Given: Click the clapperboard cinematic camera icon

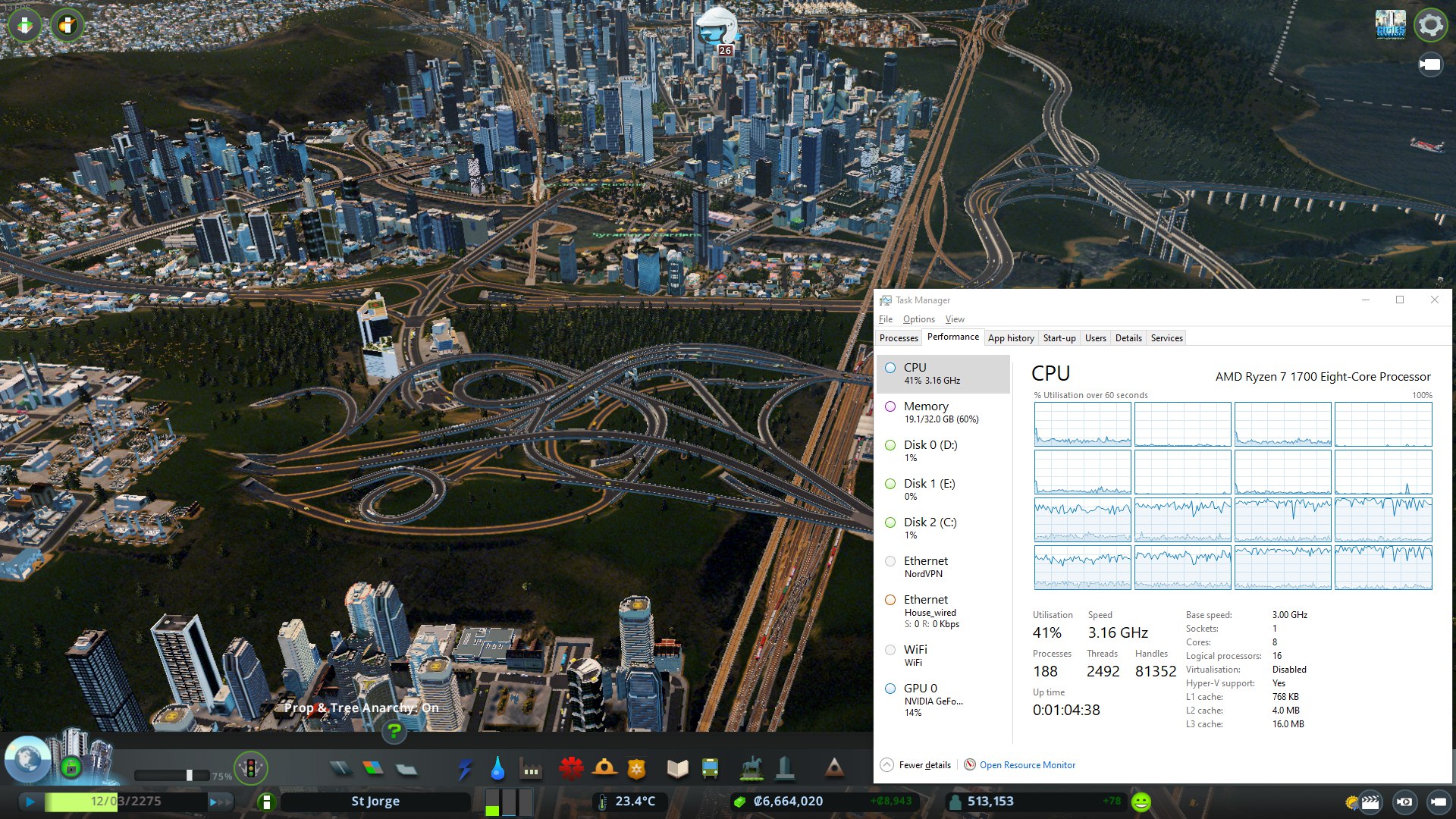Looking at the screenshot, I should point(1370,802).
